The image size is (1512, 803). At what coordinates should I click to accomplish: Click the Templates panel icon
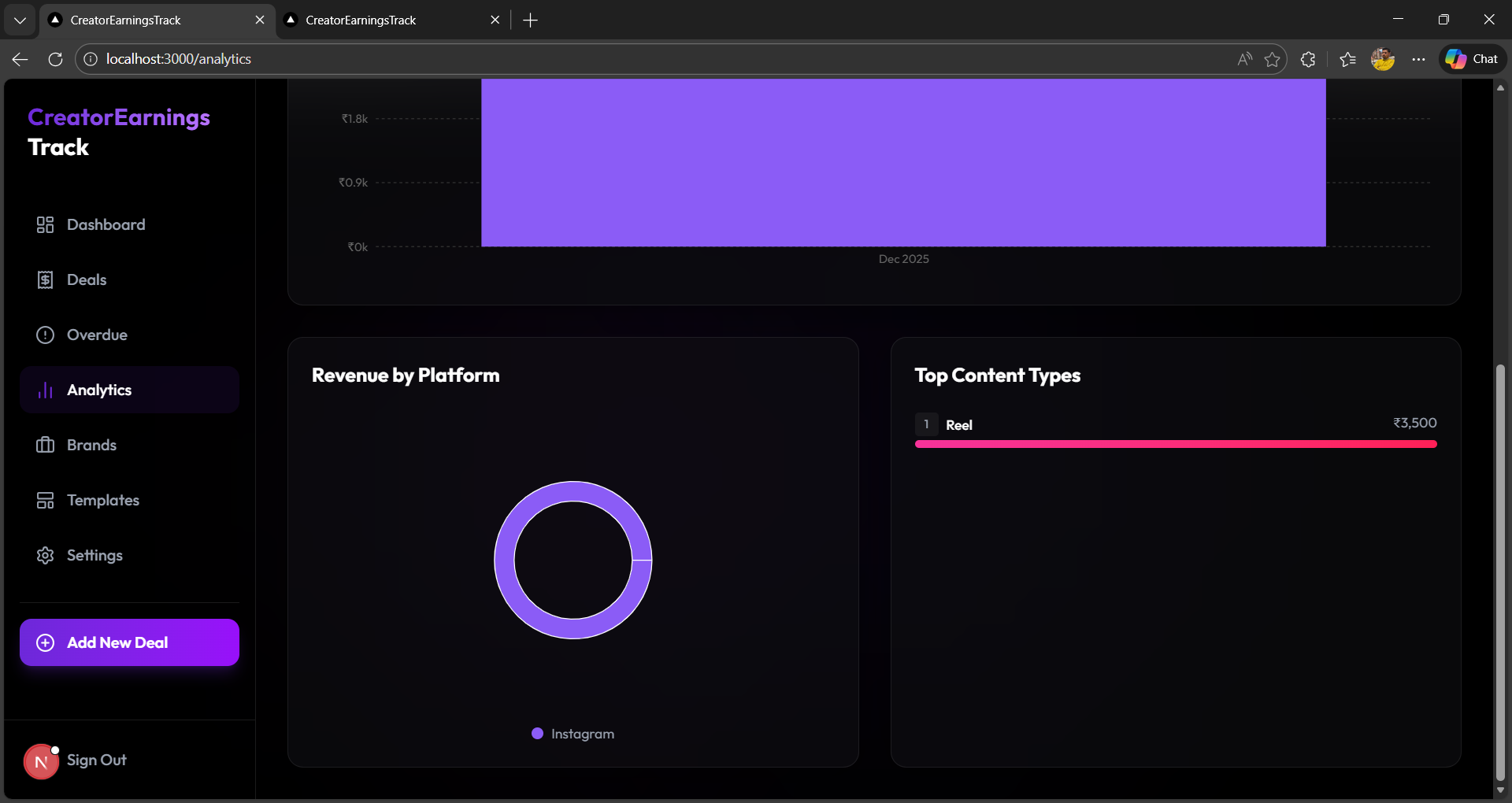click(45, 500)
